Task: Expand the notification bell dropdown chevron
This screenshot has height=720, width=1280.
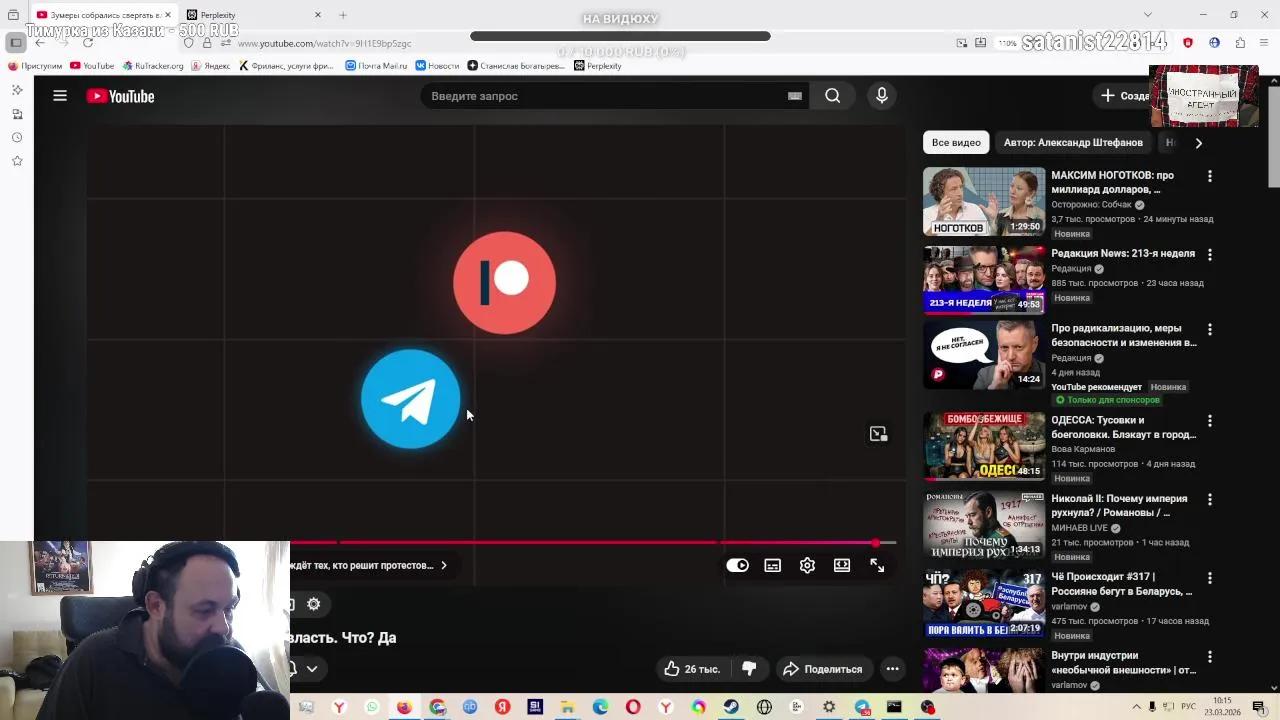Action: (312, 669)
